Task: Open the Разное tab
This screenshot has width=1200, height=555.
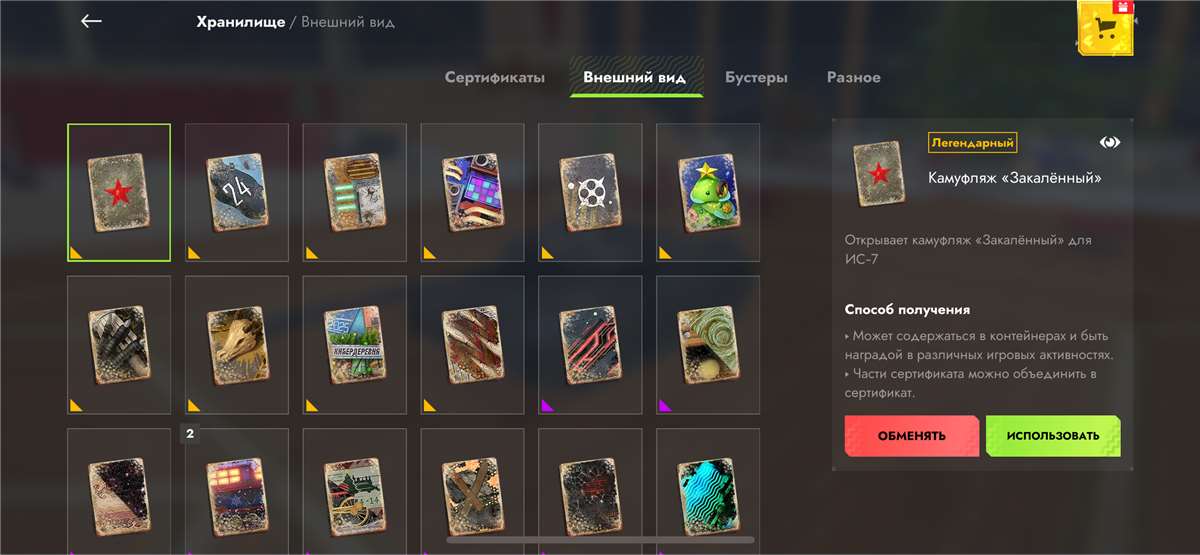Action: [854, 77]
